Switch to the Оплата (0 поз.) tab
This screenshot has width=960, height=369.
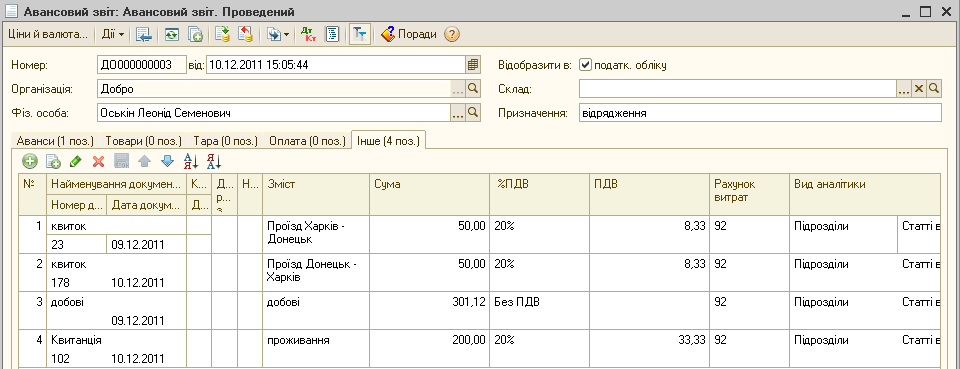click(x=307, y=141)
